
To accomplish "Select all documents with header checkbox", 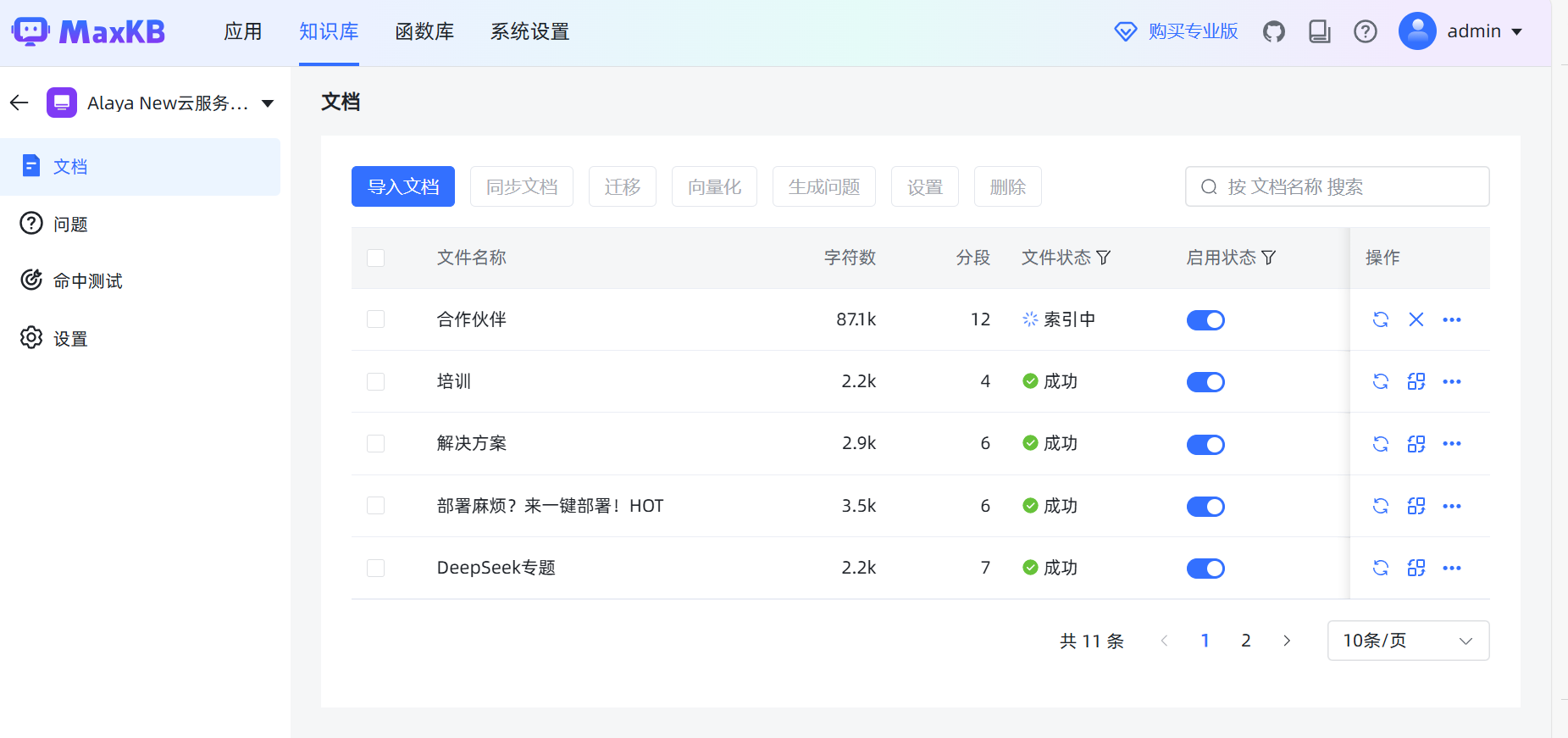I will pyautogui.click(x=375, y=258).
